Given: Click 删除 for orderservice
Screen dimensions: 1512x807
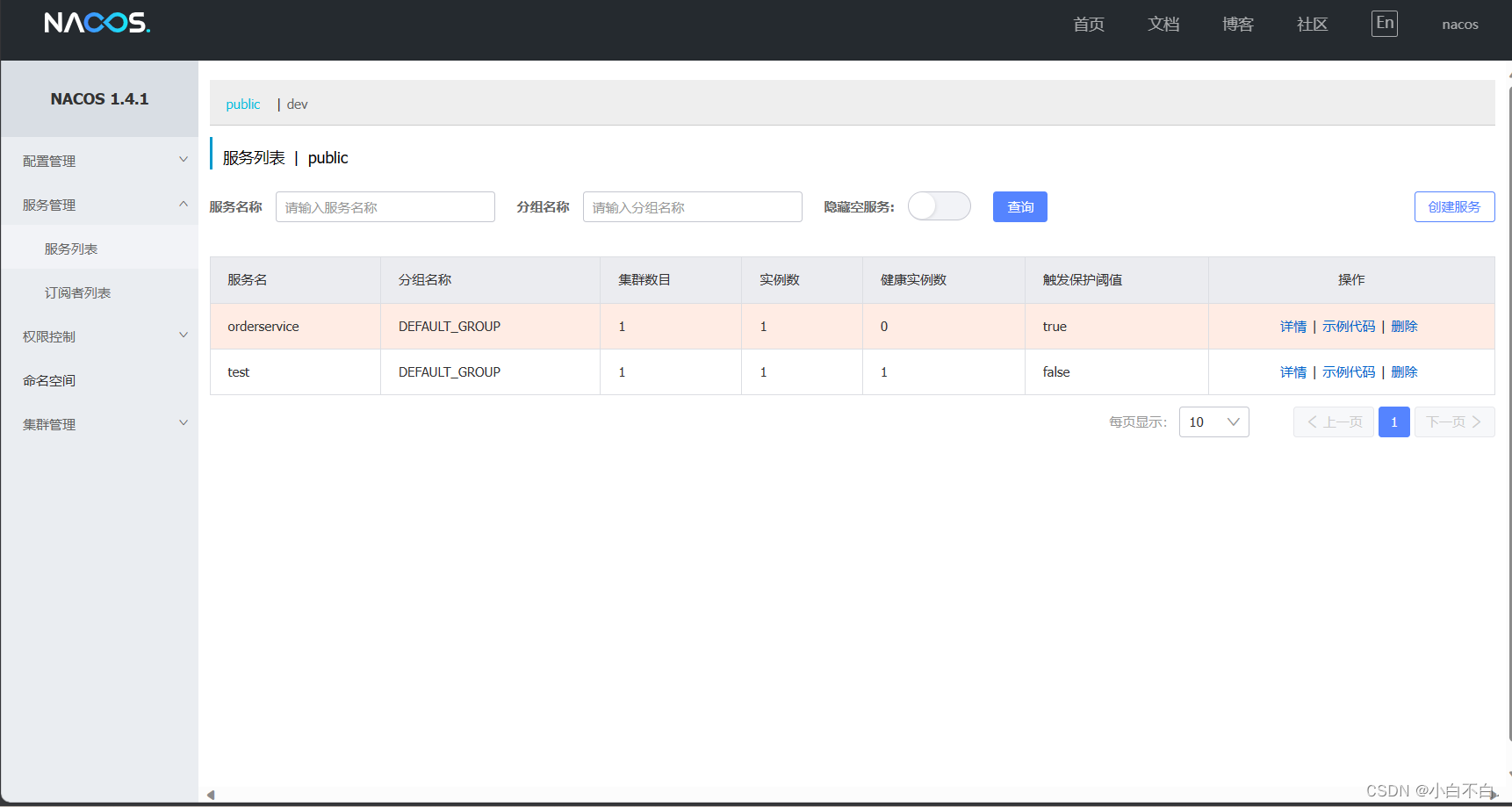Looking at the screenshot, I should [1404, 327].
